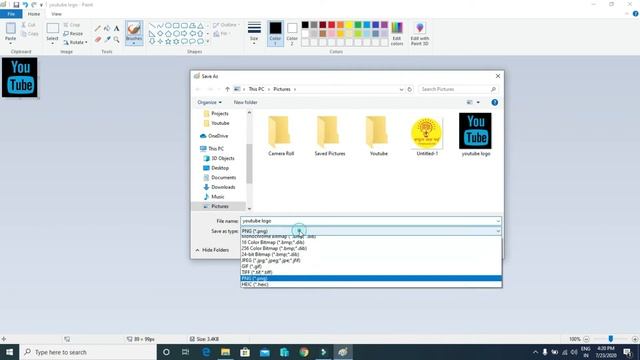Screen dimensions: 640x360
Task: Select the Text tool in Paint
Action: [x=116, y=29]
